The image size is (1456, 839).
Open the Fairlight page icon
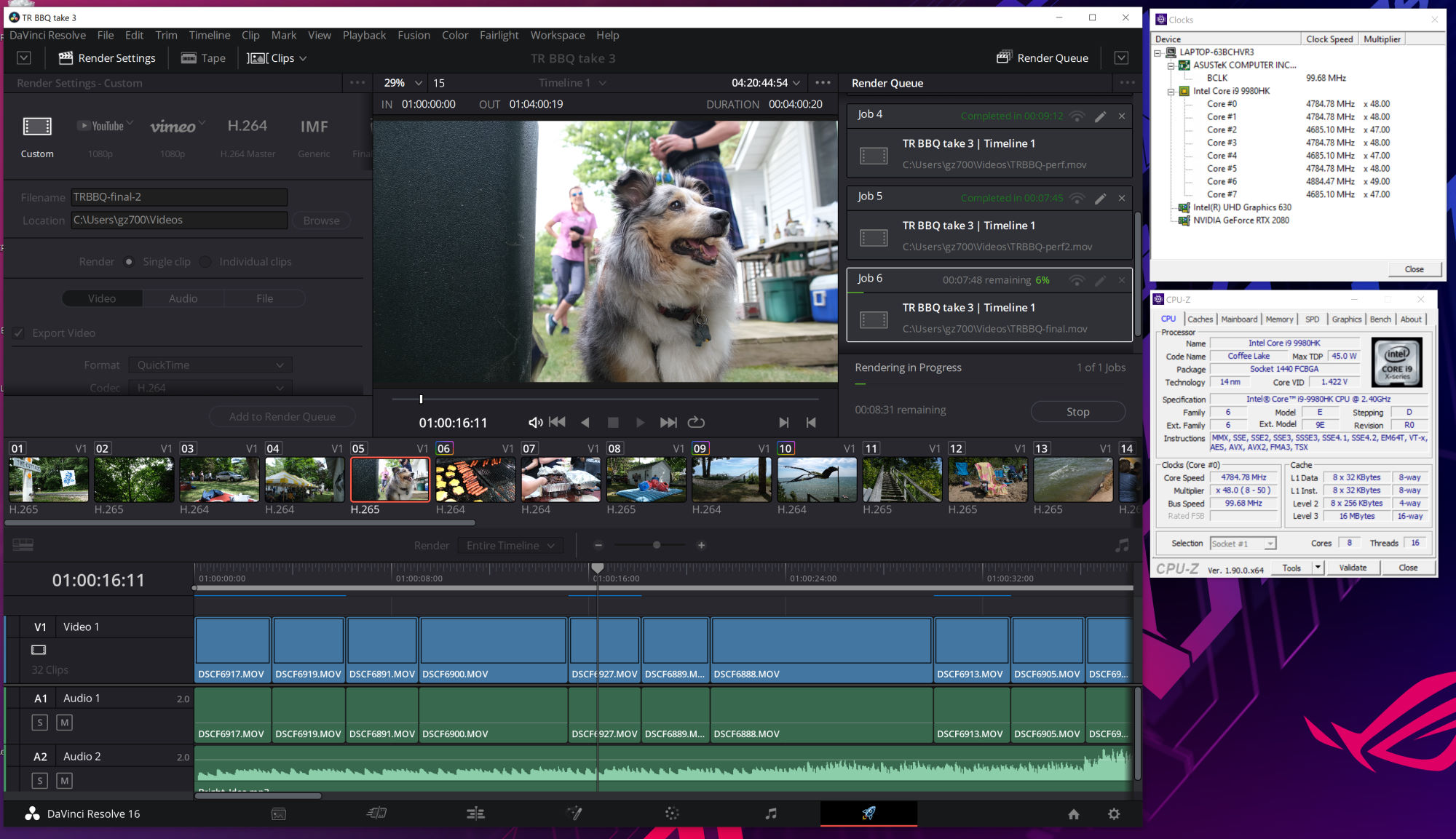(771, 814)
